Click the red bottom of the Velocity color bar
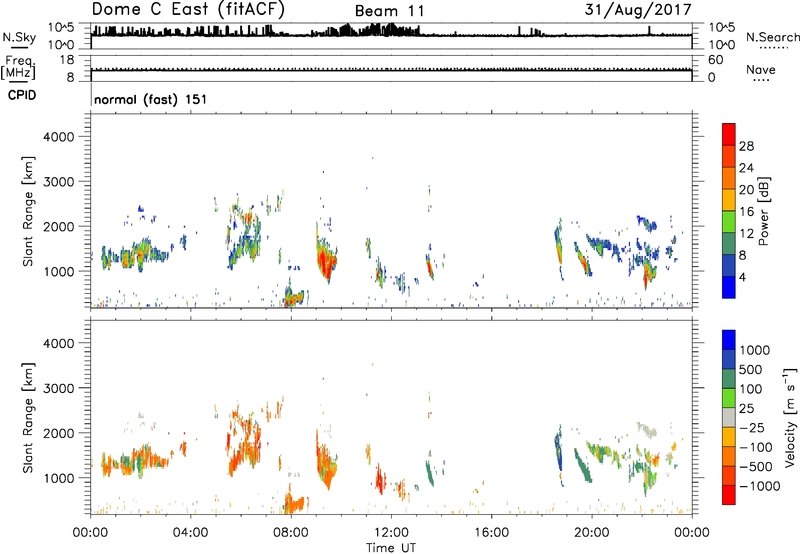The width and height of the screenshot is (800, 554). click(729, 495)
